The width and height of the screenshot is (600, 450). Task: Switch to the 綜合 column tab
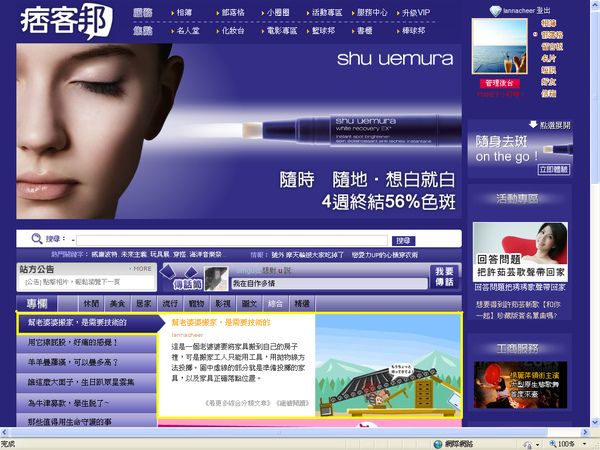[276, 304]
